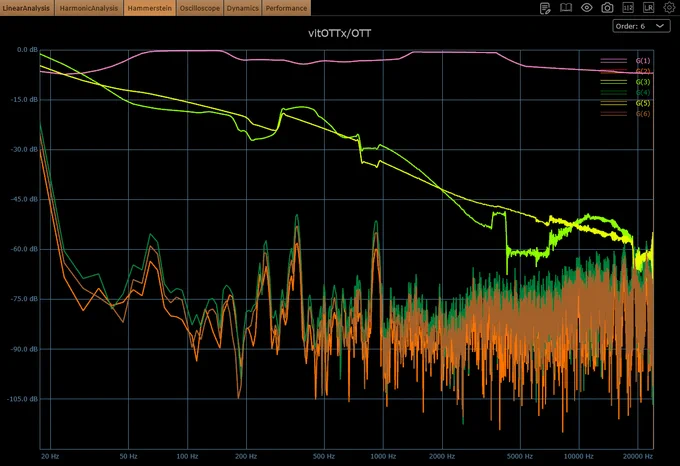Toggle the G(6) legend entry

(625, 114)
